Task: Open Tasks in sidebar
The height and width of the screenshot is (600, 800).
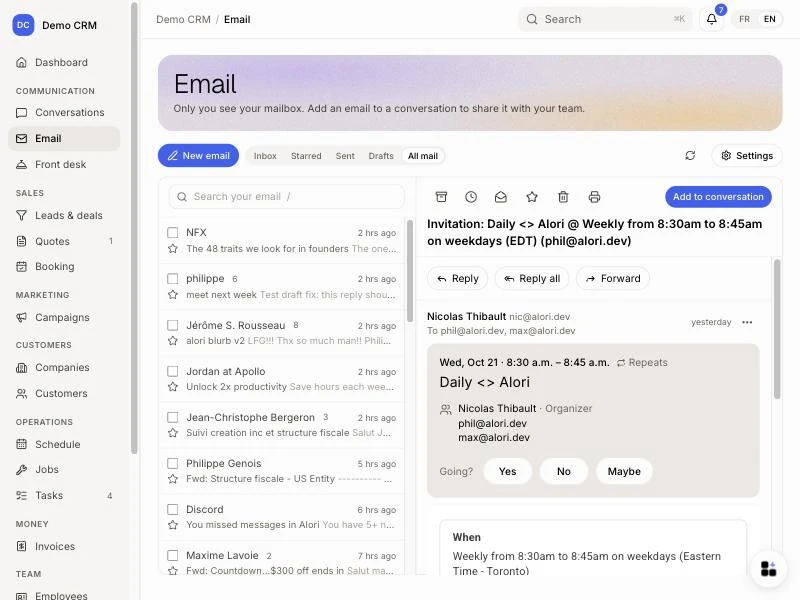Action: [64, 495]
